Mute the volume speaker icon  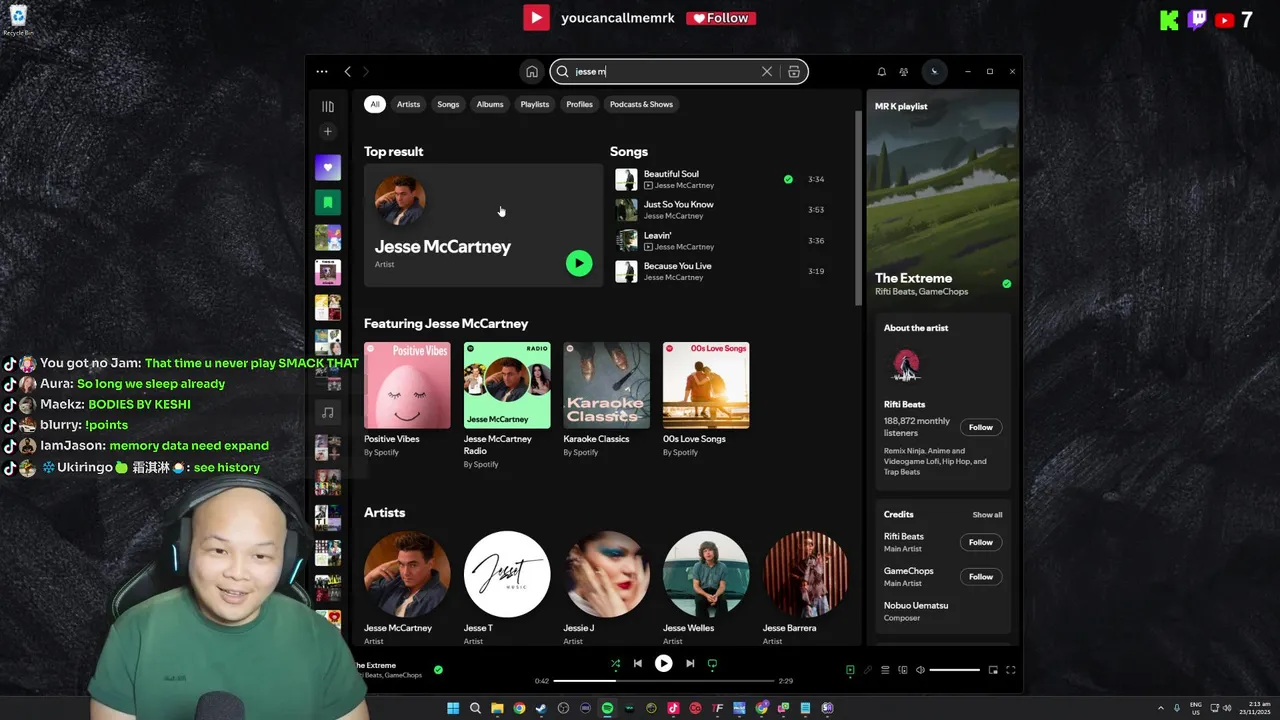point(920,670)
